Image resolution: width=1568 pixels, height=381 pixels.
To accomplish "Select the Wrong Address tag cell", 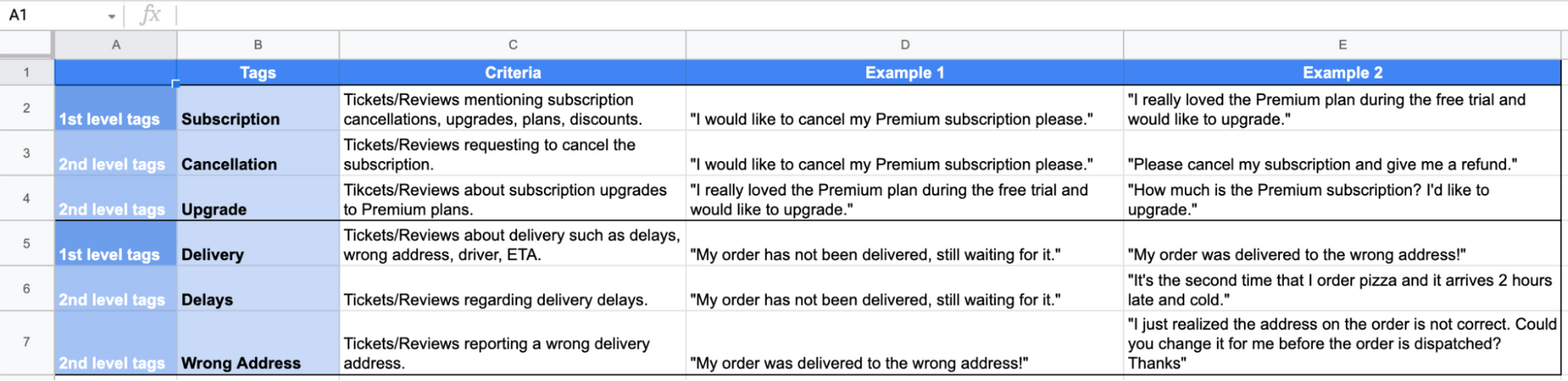I will 257,343.
